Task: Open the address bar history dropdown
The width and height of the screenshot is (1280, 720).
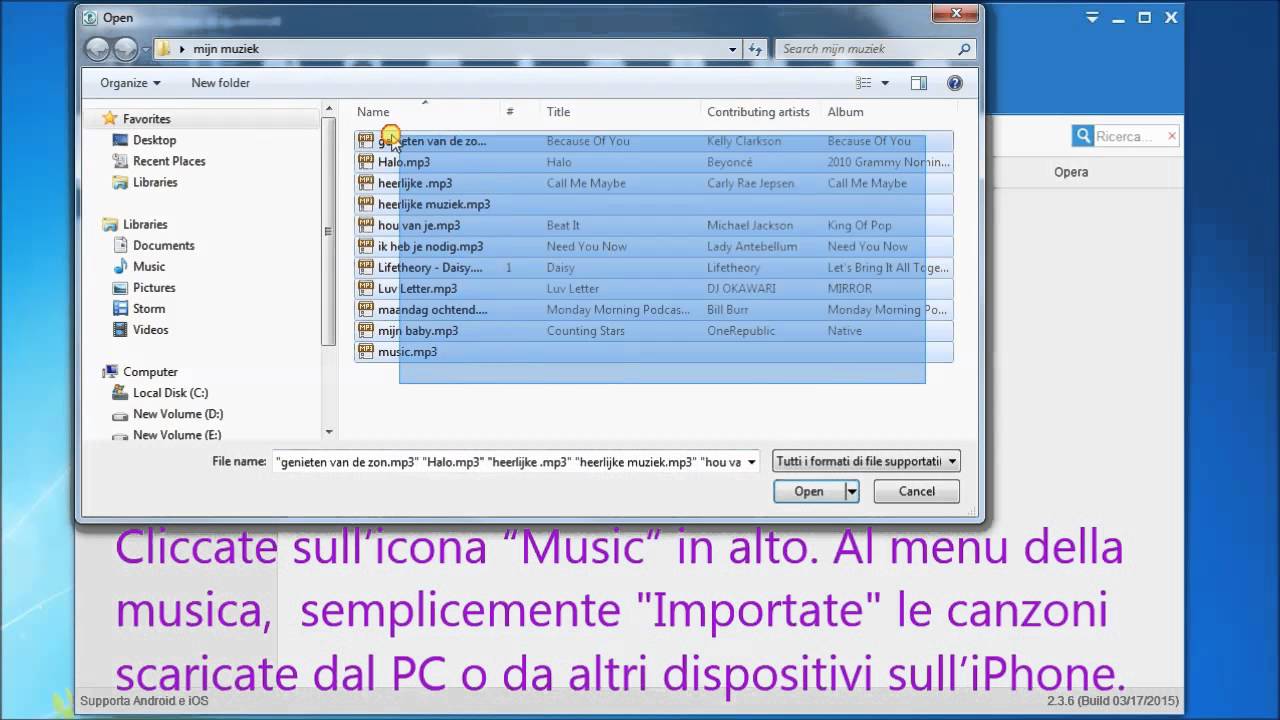Action: pos(732,48)
